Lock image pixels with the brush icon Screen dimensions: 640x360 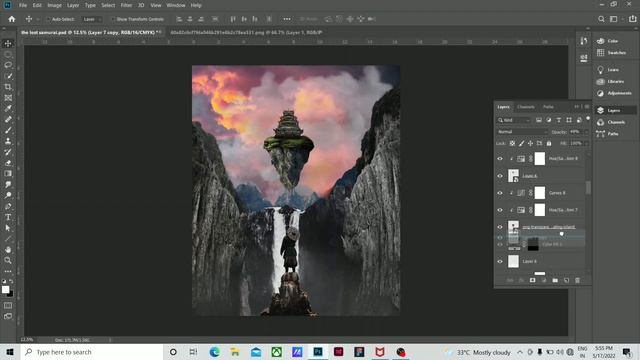[521, 143]
